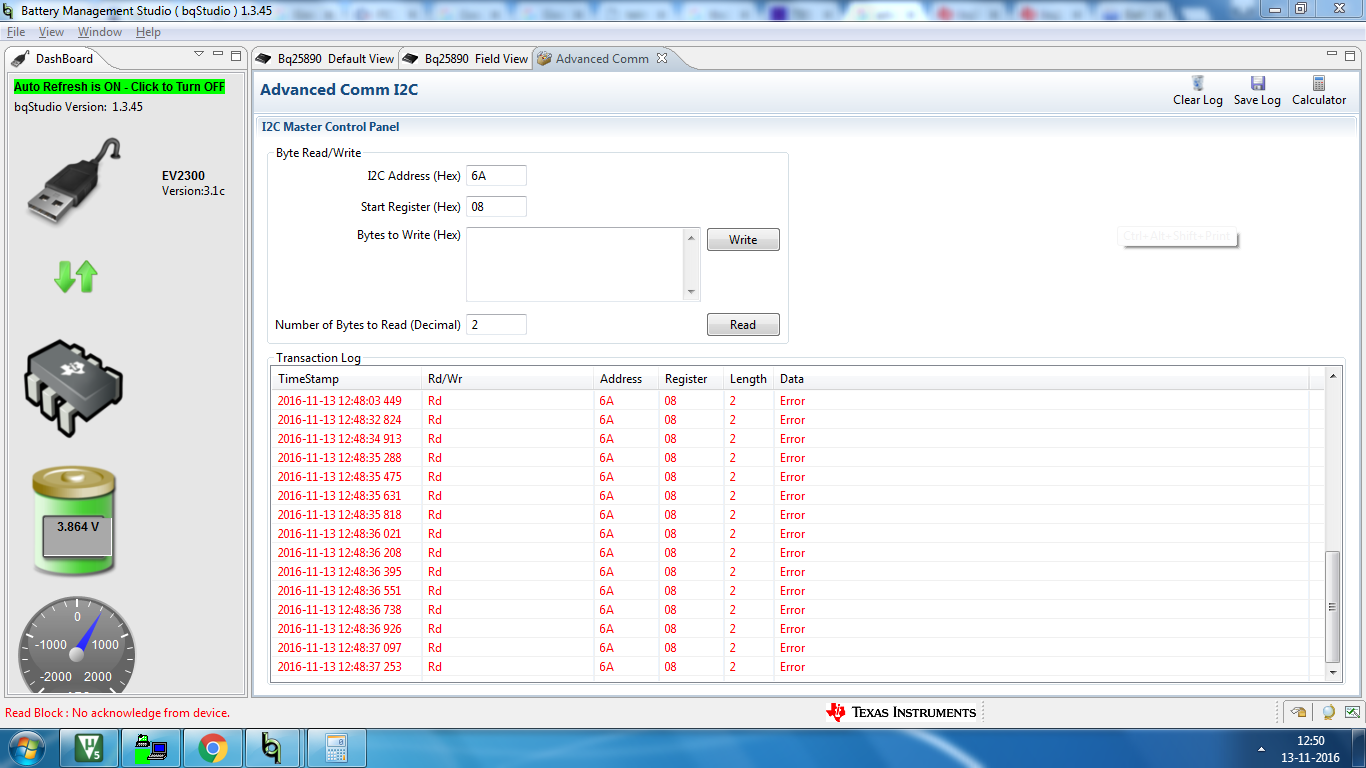Image resolution: width=1366 pixels, height=768 pixels.
Task: Click the 3.864 V voltage reading
Action: [78, 526]
